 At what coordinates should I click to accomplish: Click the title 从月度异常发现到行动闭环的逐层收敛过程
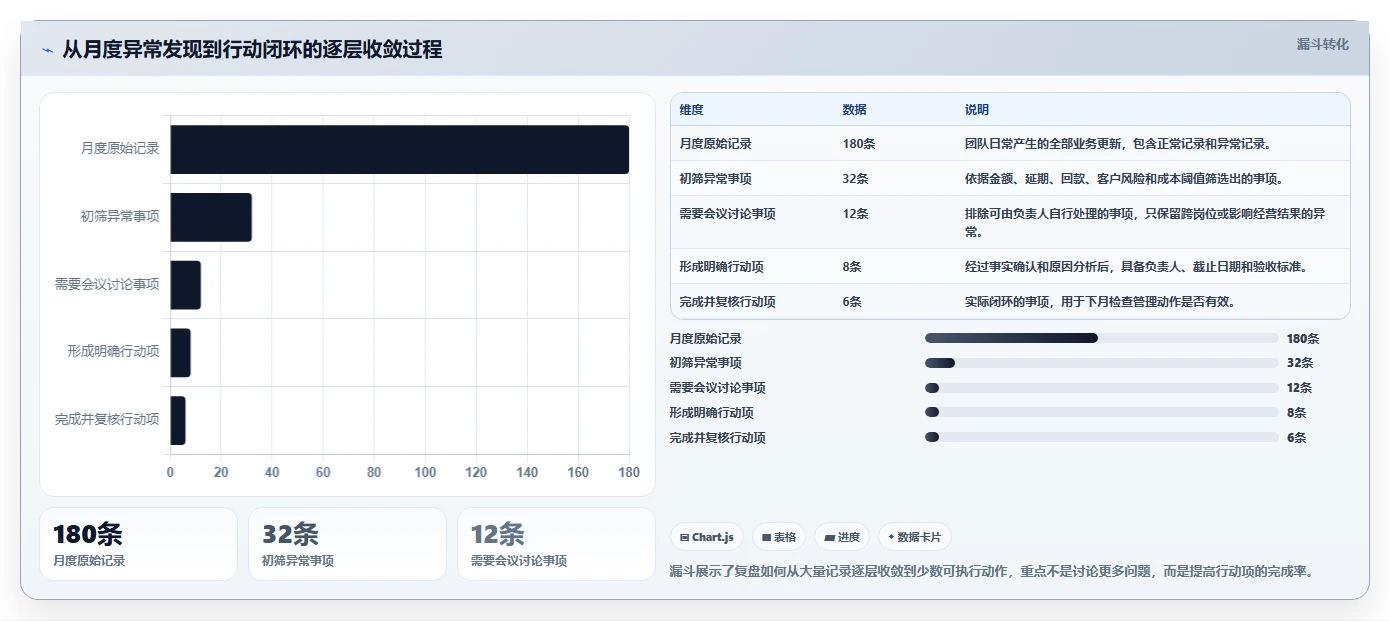[x=252, y=50]
